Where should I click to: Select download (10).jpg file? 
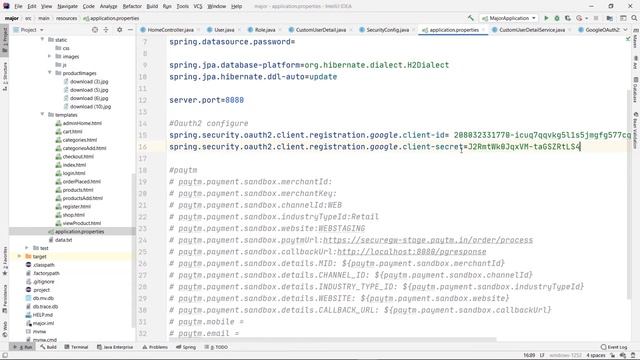click(90, 106)
